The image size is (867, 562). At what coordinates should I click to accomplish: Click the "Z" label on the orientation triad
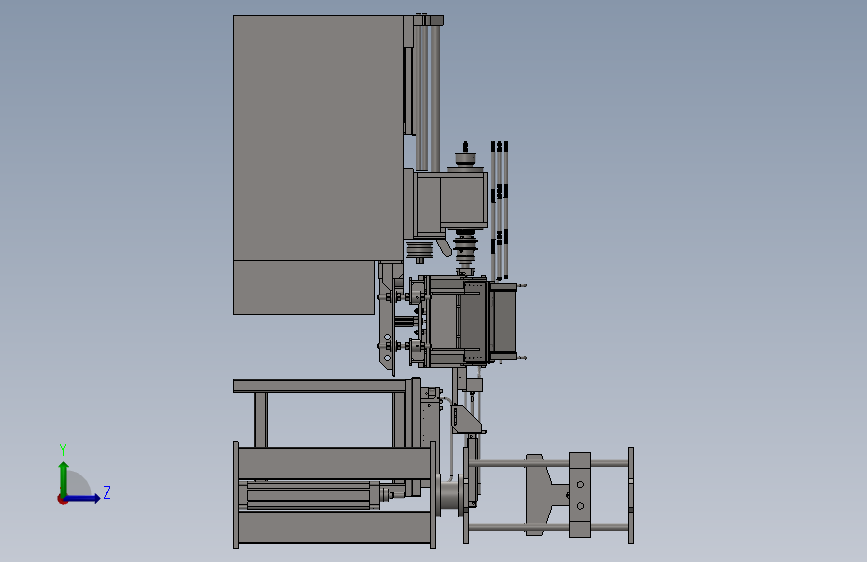tap(107, 492)
